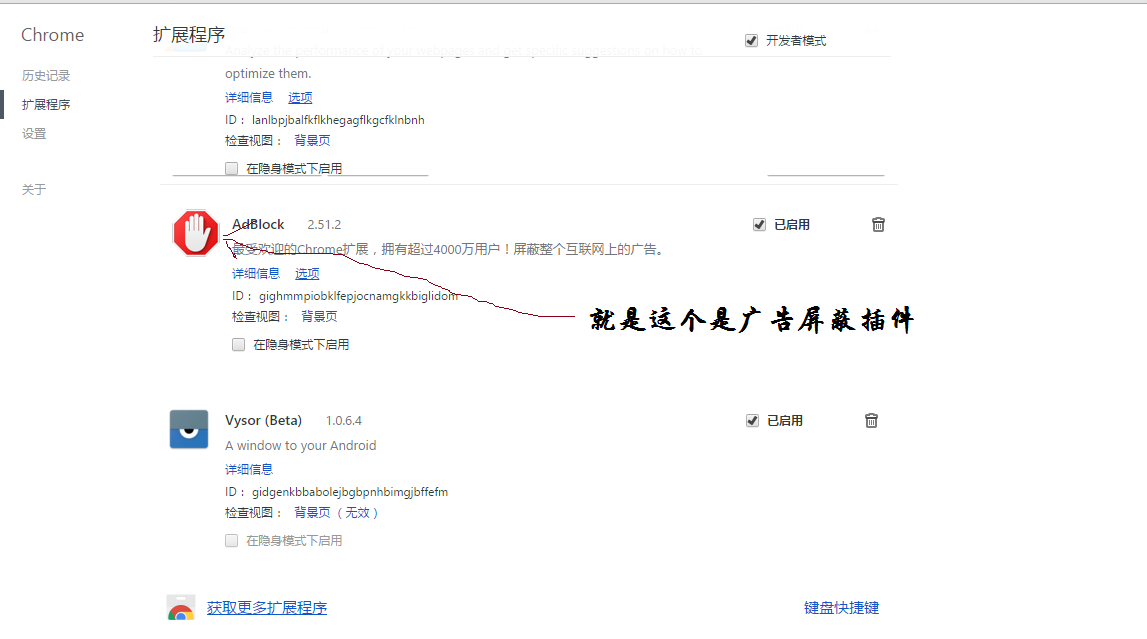This screenshot has width=1147, height=639.
Task: Click the Chrome heading in sidebar
Action: [x=53, y=35]
